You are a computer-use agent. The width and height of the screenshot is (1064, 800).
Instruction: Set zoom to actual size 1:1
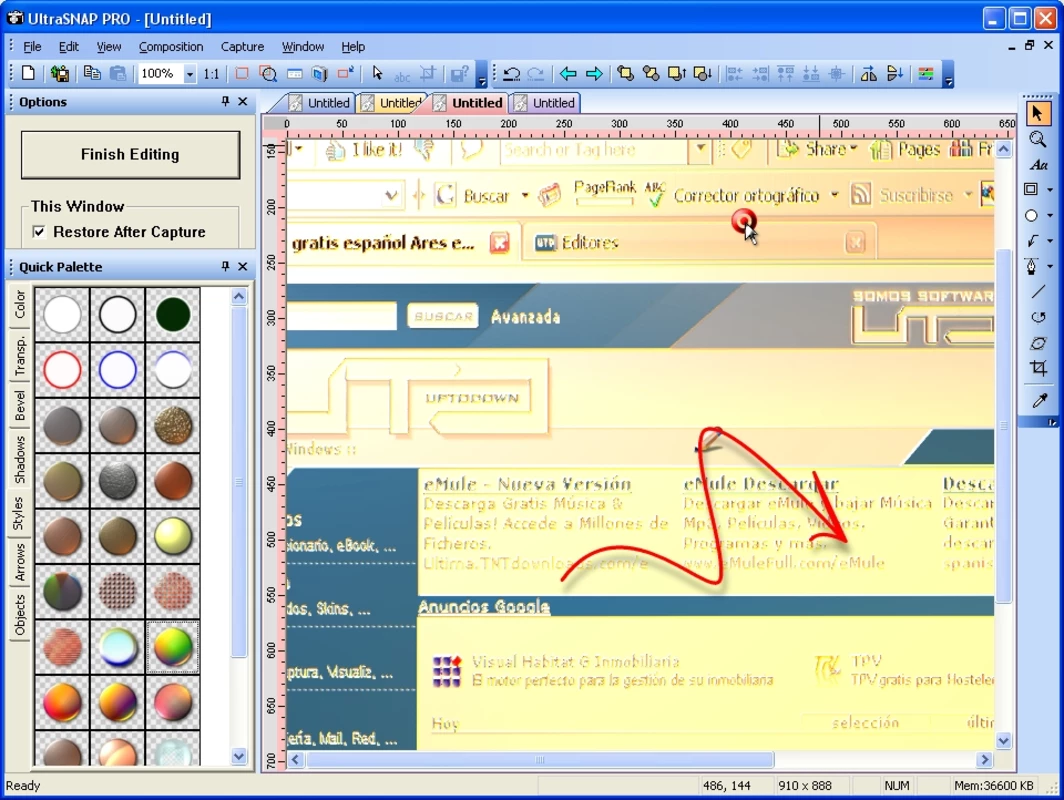(212, 74)
